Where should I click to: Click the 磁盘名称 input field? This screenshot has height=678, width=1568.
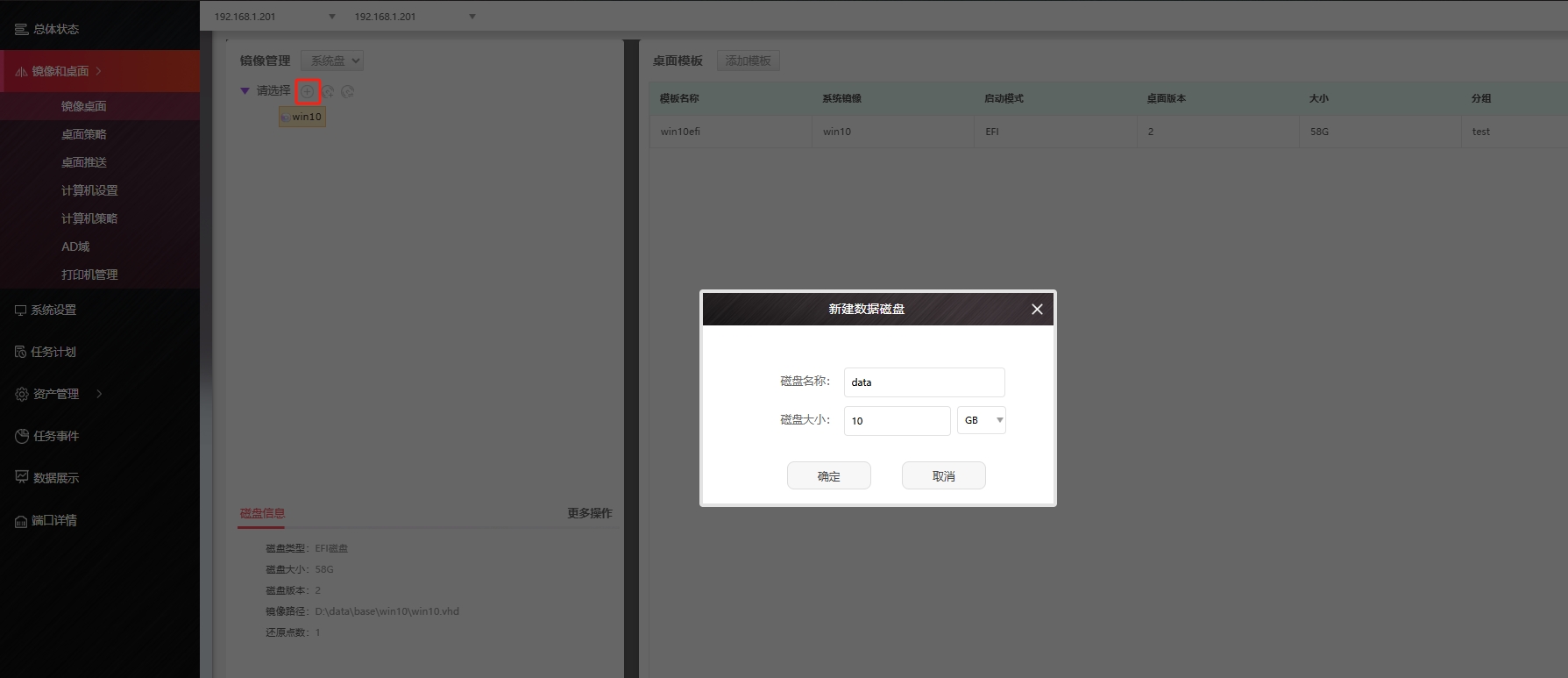(924, 382)
